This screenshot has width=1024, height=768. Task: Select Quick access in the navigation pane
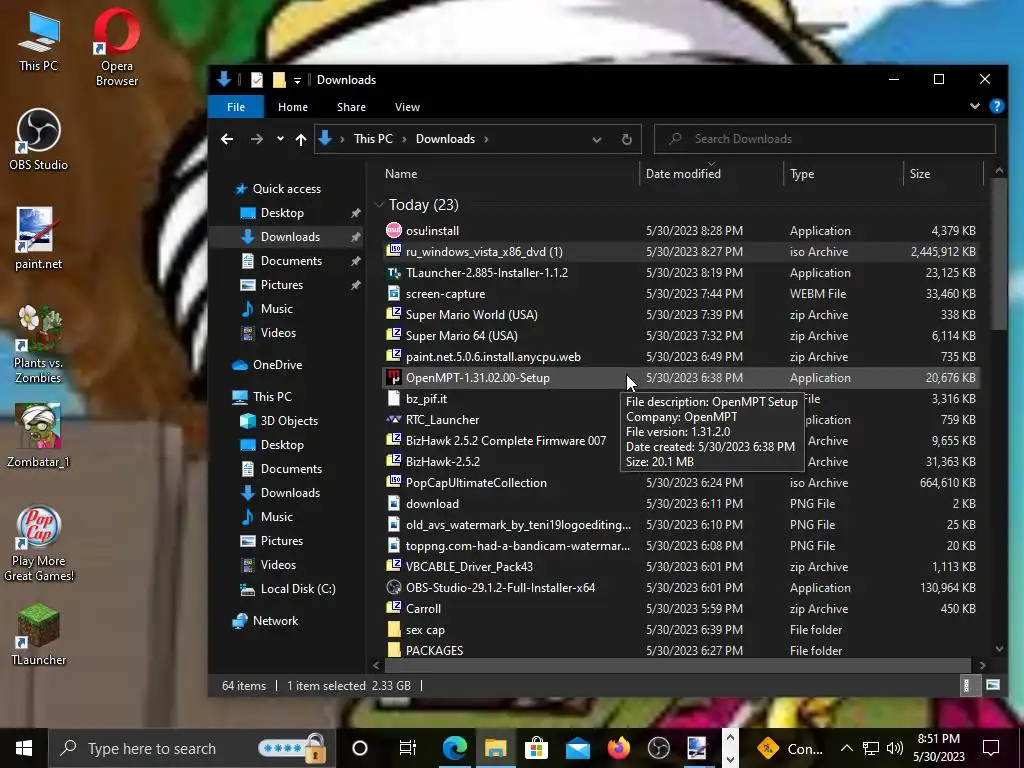[287, 189]
